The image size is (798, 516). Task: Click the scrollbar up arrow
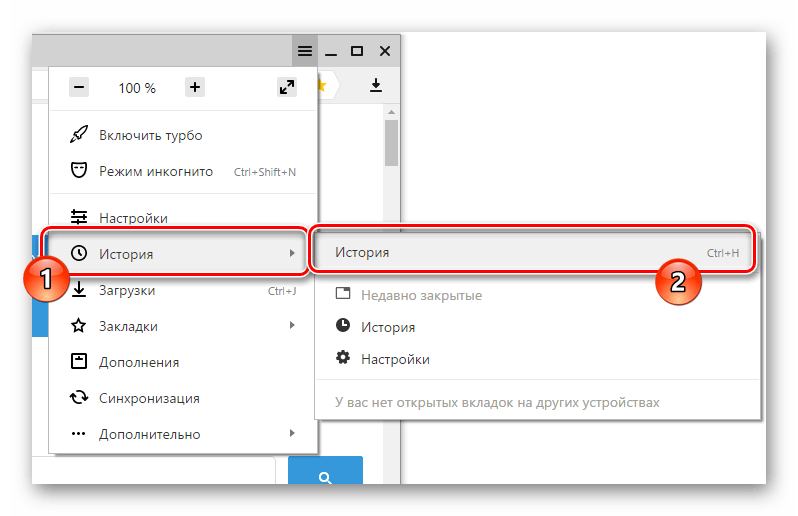pyautogui.click(x=391, y=112)
